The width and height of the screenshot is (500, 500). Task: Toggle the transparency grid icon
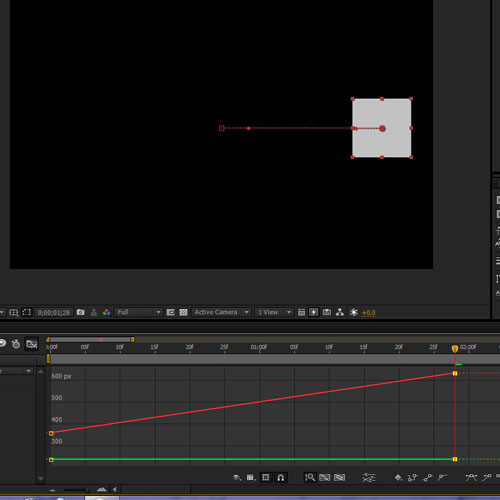[x=183, y=312]
